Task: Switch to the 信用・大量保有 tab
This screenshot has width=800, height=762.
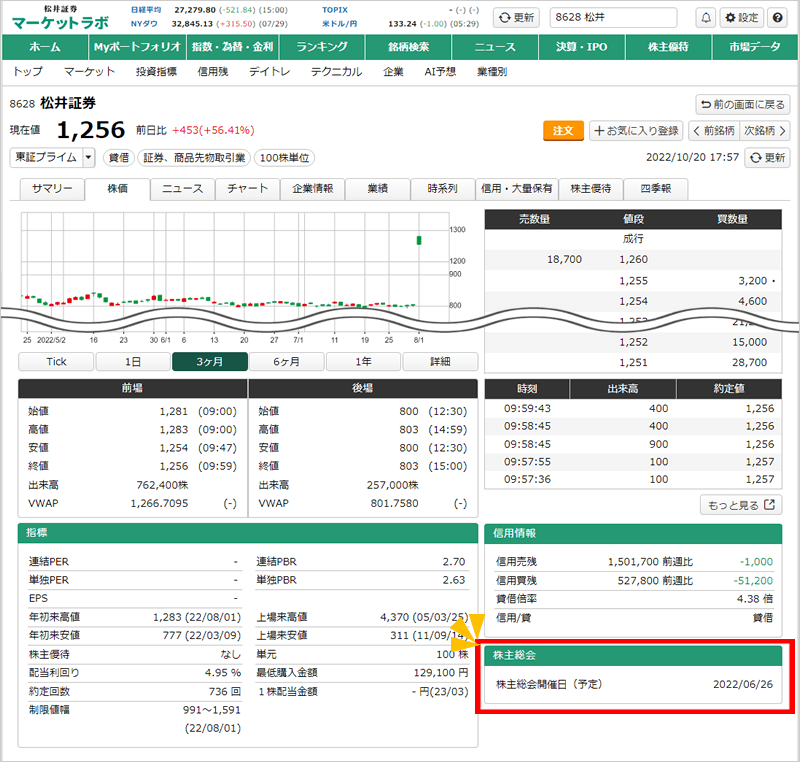Action: click(x=516, y=189)
